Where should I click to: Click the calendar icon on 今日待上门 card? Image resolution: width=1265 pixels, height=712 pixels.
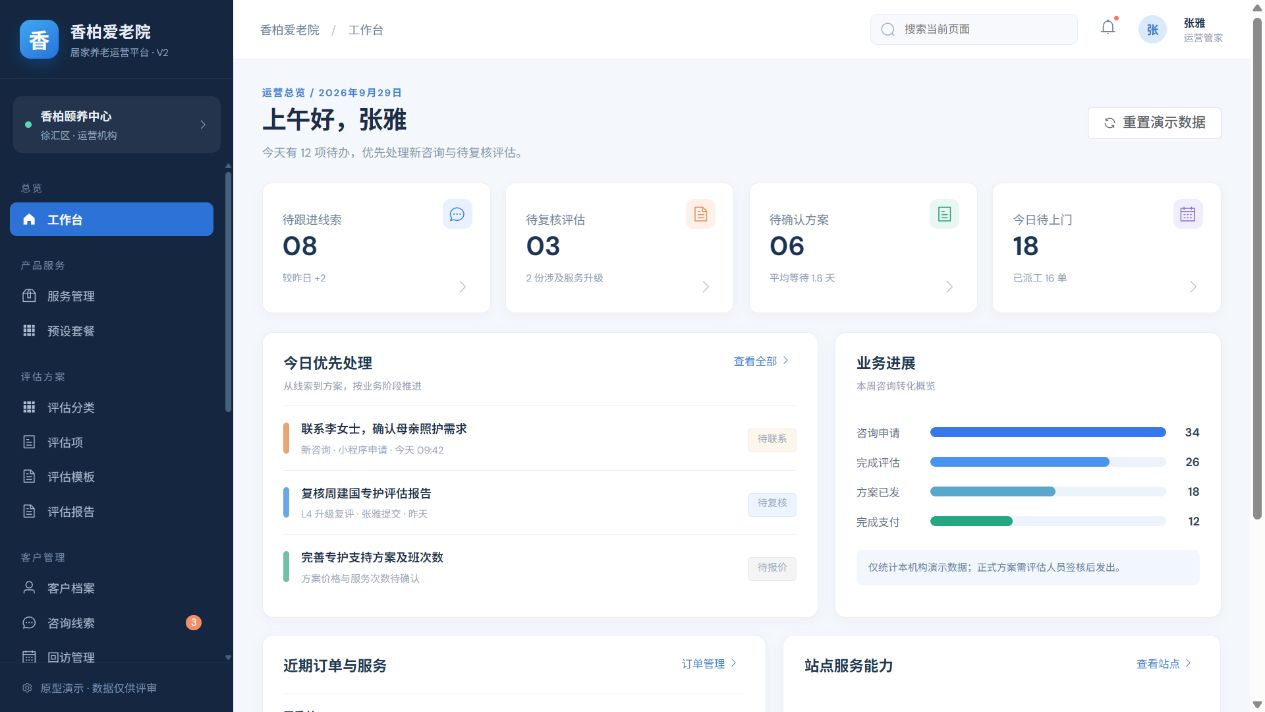(x=1188, y=214)
